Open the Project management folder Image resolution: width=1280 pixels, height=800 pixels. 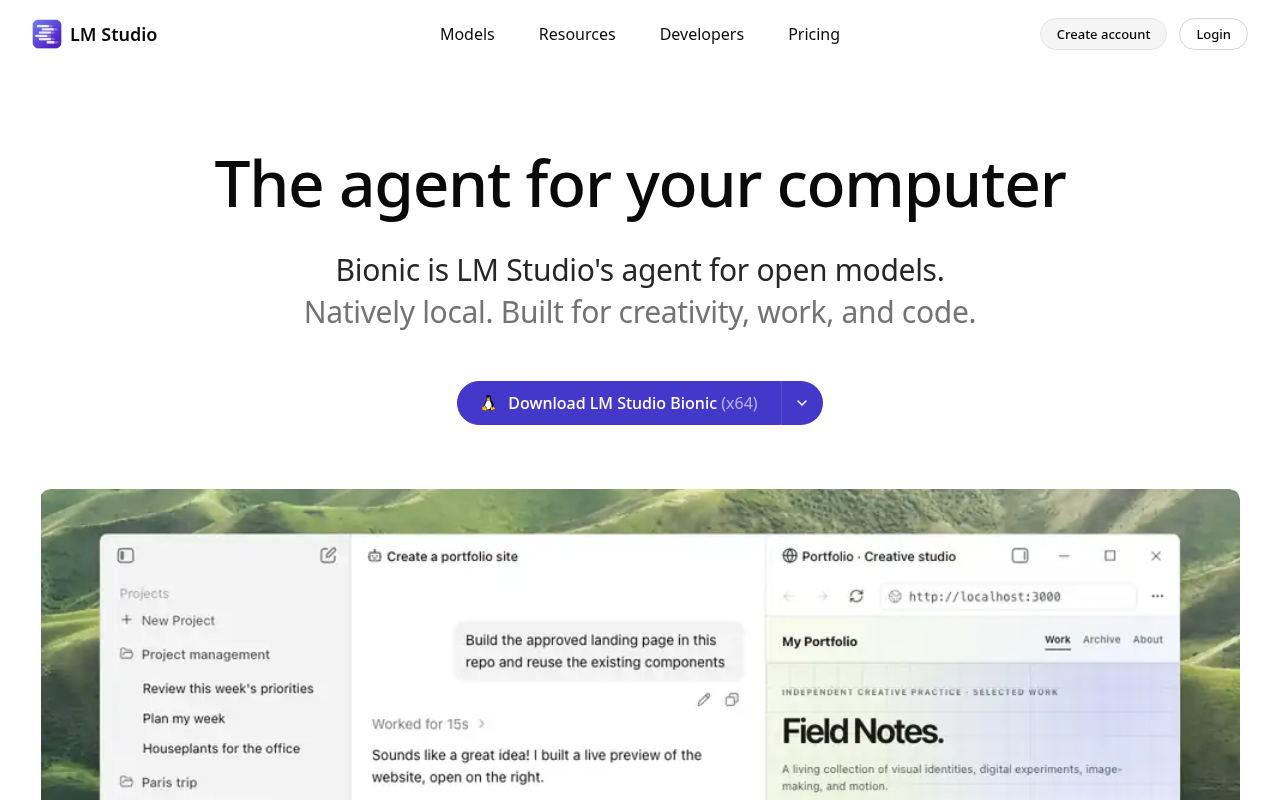[x=195, y=654]
